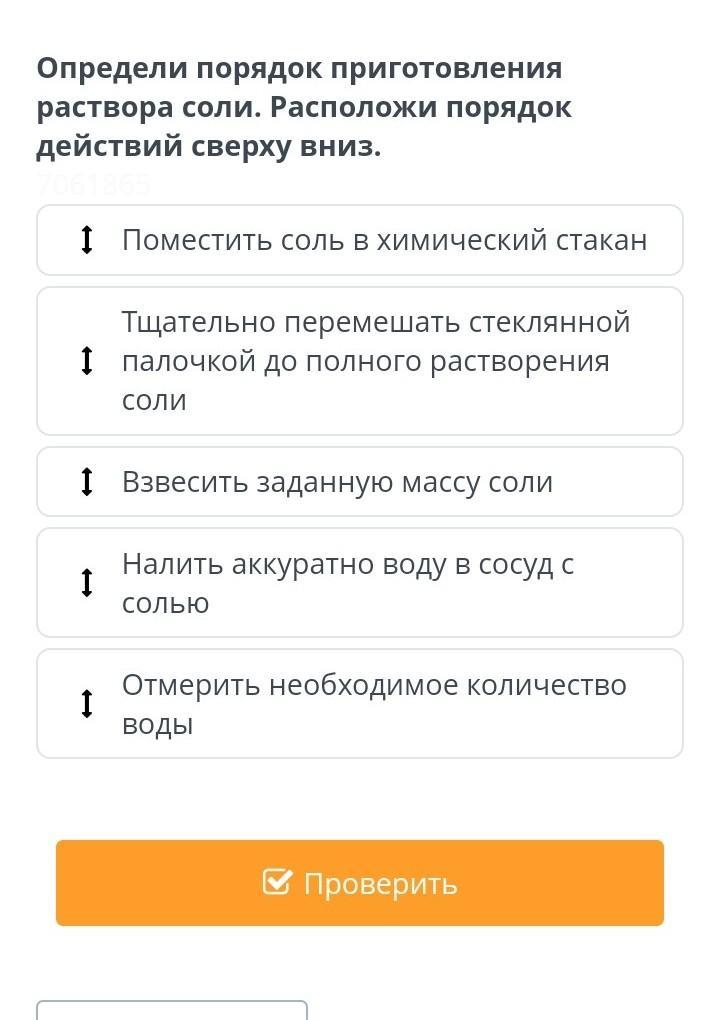Click the faint number under the question heading

coord(94,185)
